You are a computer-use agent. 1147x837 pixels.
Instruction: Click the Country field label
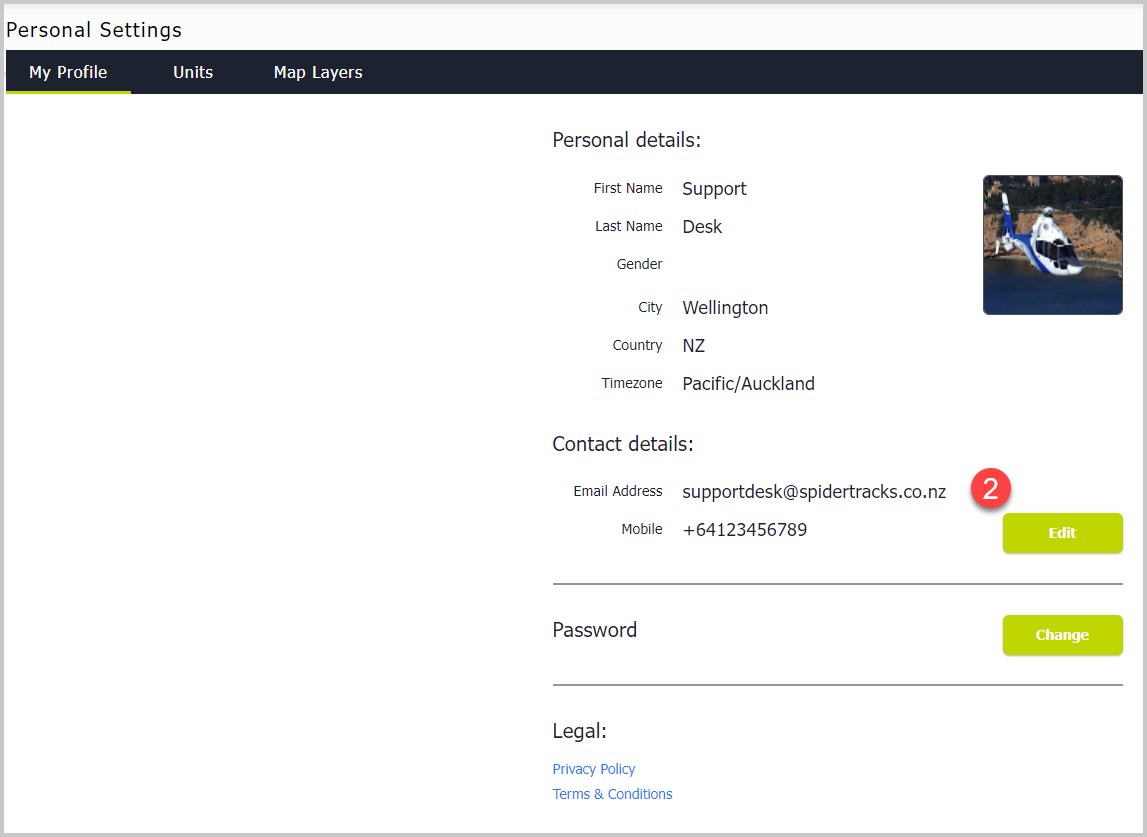pyautogui.click(x=638, y=345)
